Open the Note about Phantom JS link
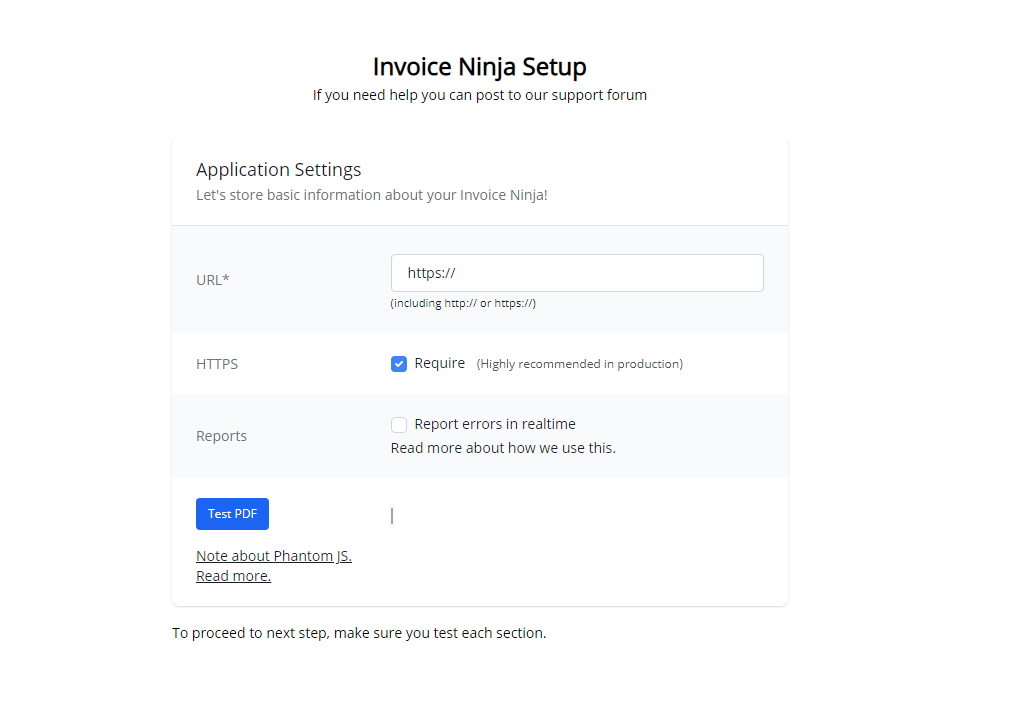Viewport: 1015px width, 711px height. (274, 556)
